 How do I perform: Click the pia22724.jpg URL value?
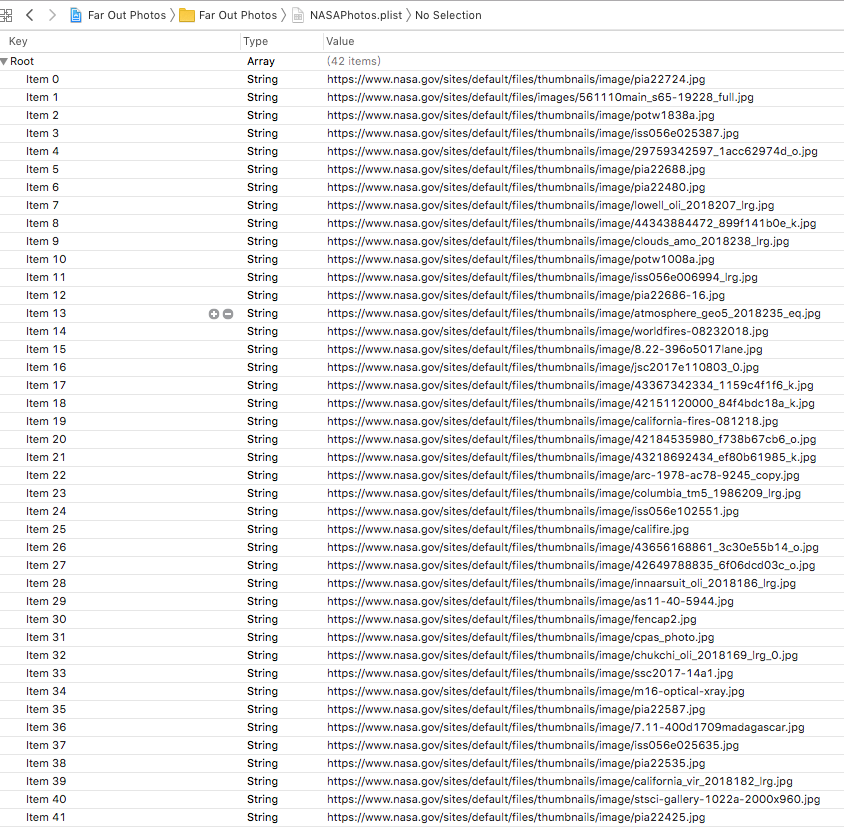516,79
